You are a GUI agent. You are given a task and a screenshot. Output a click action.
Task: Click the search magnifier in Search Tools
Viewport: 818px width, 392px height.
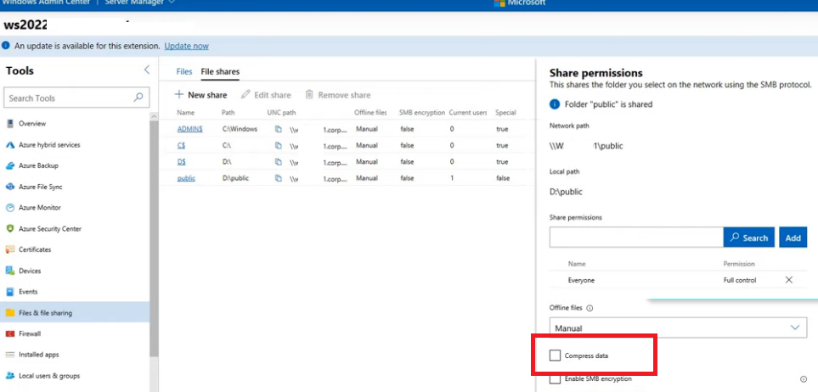coord(138,98)
